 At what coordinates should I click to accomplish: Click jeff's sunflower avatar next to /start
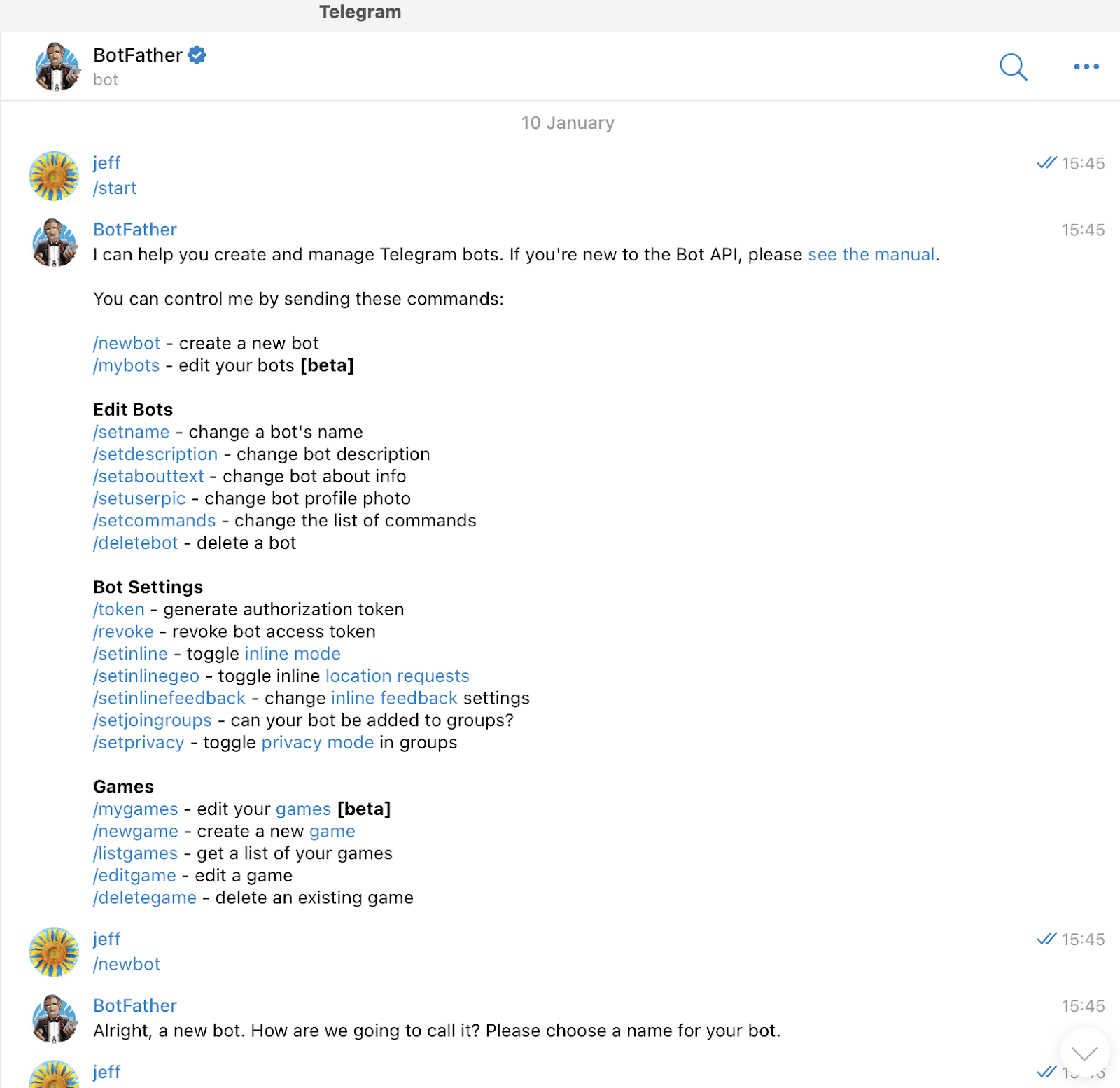pos(54,176)
